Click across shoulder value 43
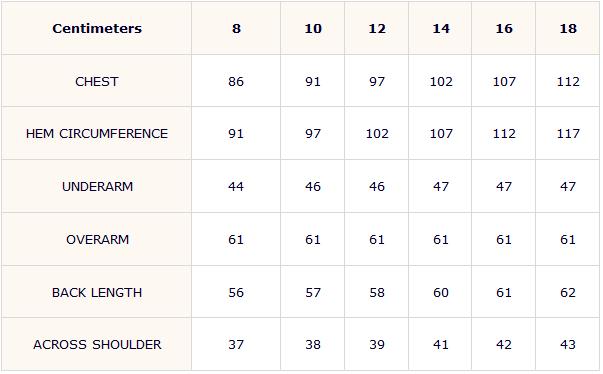 568,344
